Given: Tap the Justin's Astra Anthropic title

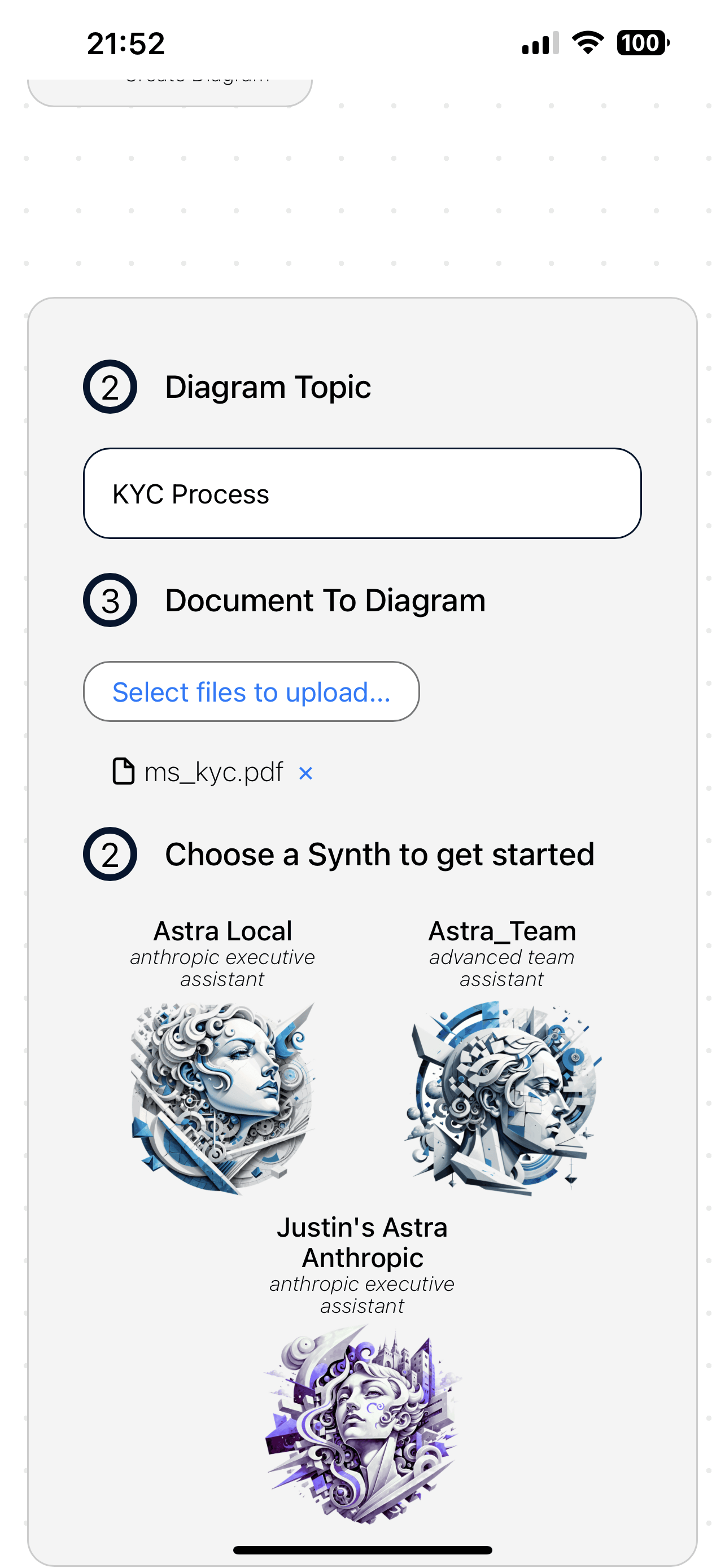Looking at the screenshot, I should 362,1242.
